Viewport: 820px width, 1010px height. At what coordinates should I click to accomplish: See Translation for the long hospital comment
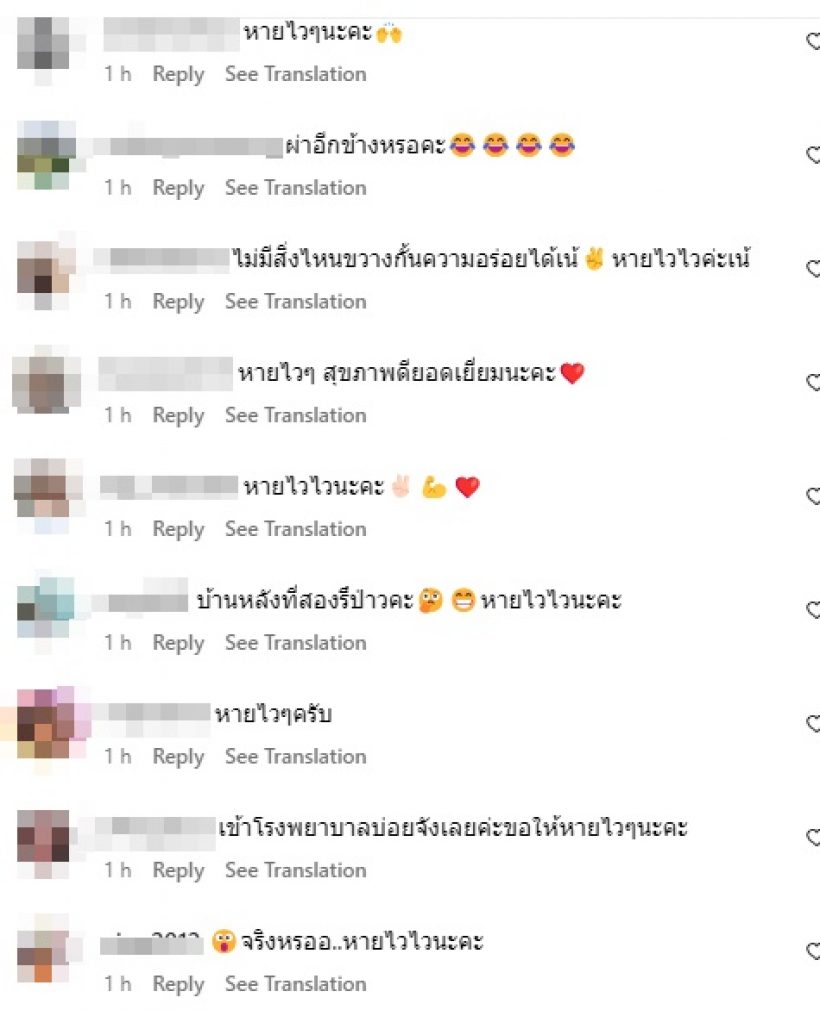tap(296, 870)
